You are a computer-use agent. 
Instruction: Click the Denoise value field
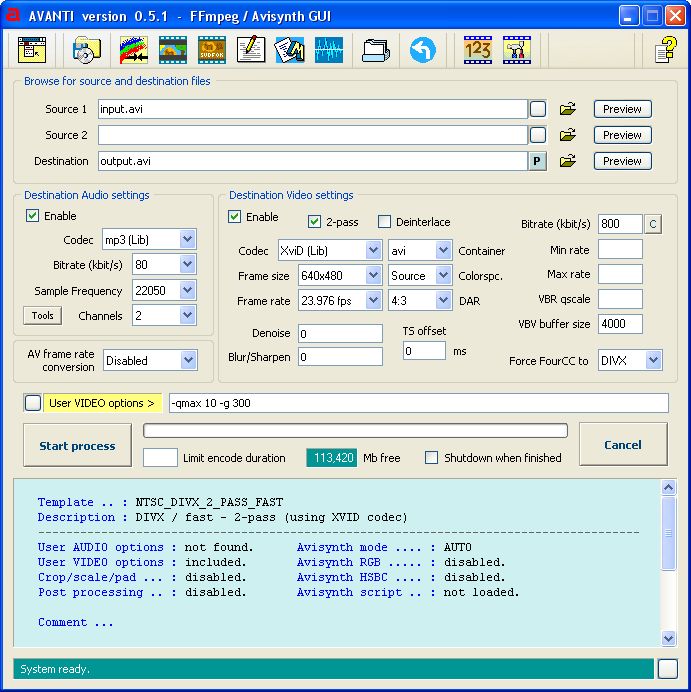click(x=340, y=334)
